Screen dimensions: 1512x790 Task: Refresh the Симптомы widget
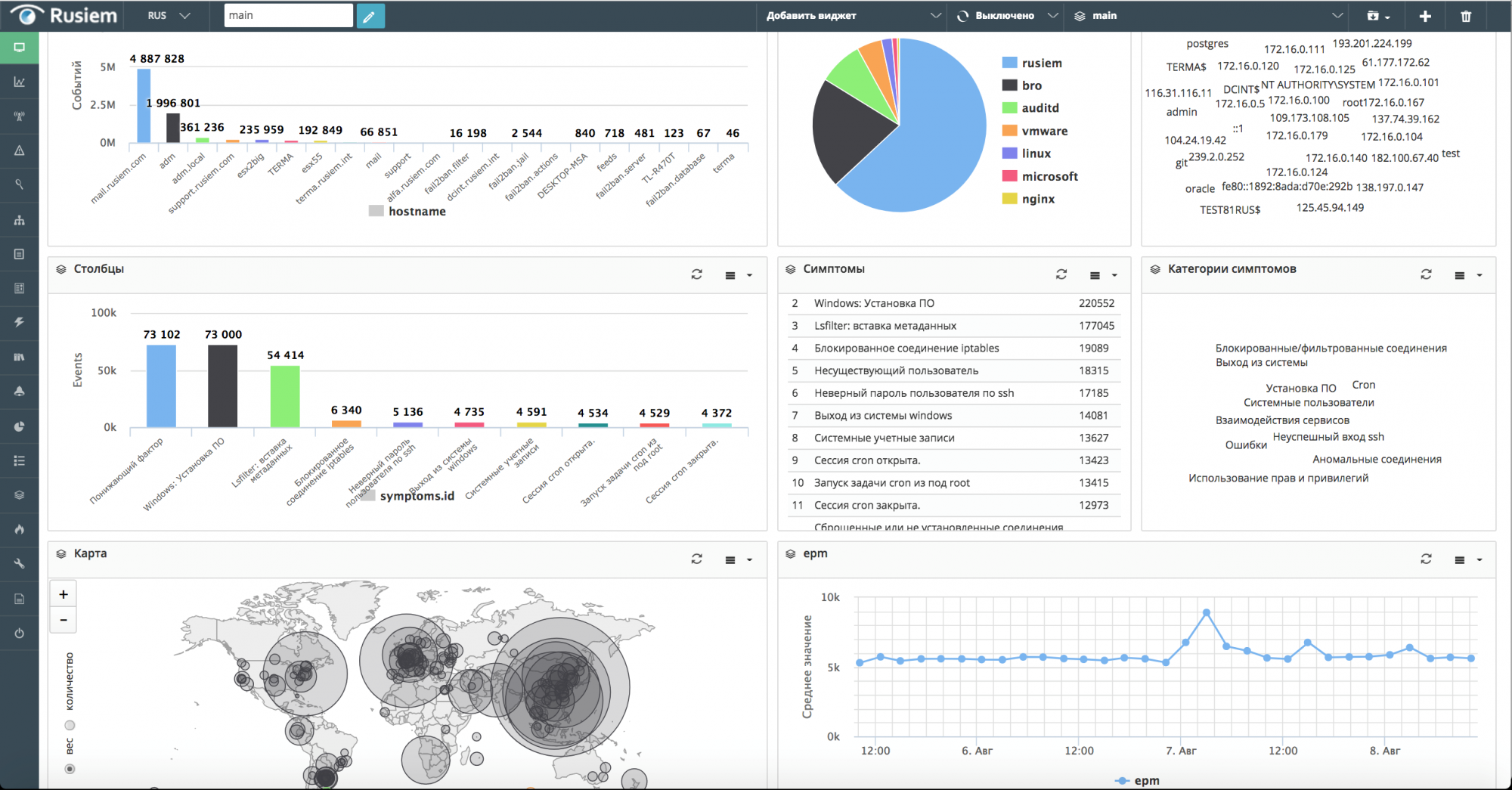[1061, 274]
